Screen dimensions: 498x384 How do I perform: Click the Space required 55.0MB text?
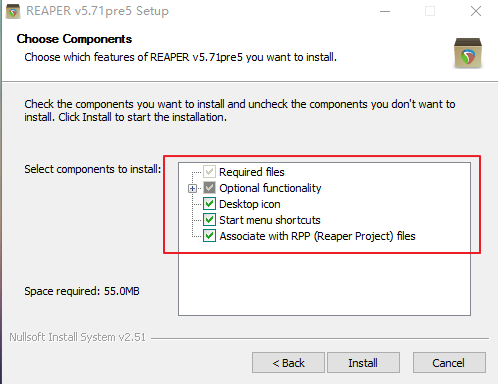pos(82,291)
